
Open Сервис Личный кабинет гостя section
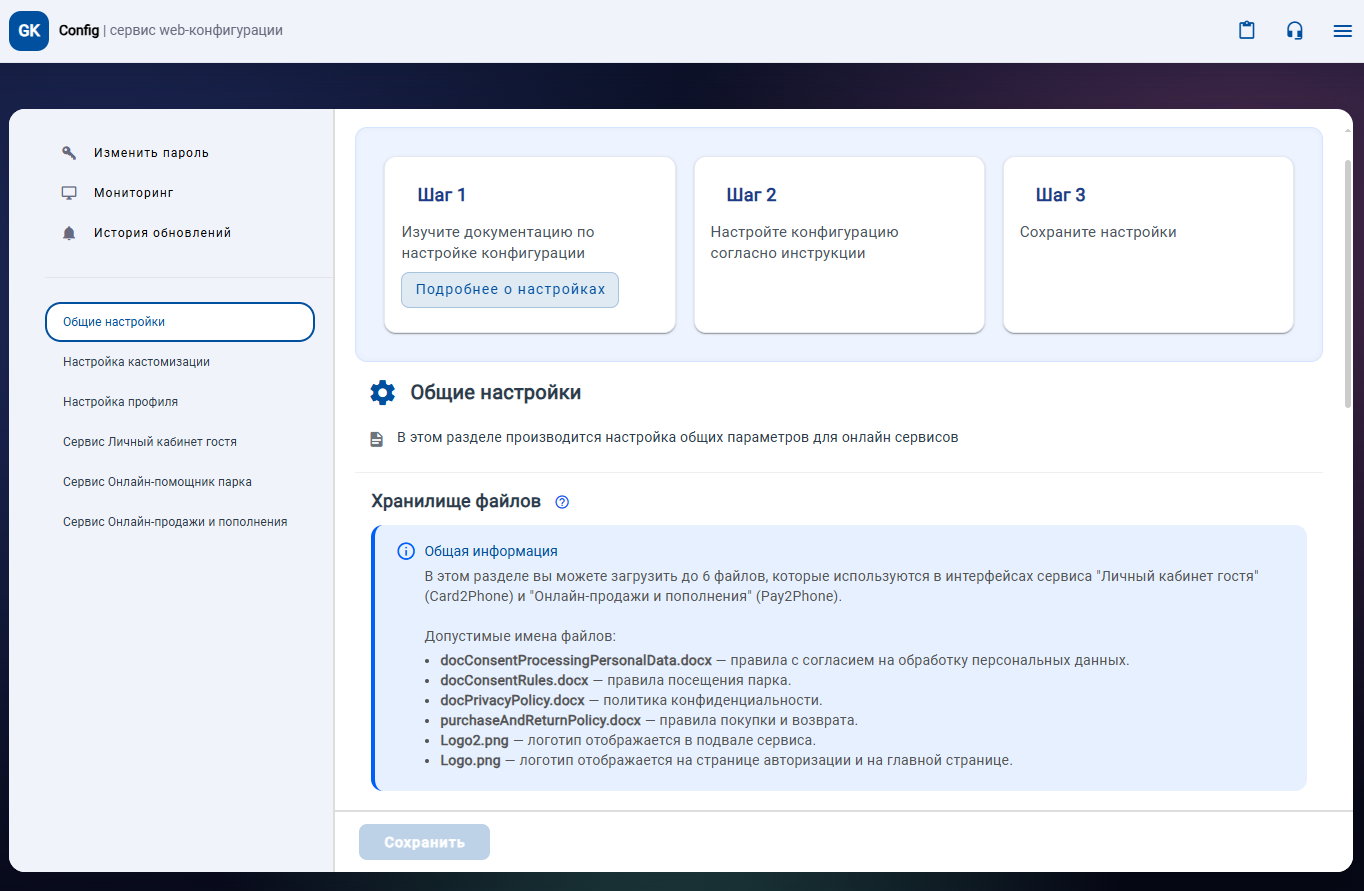(150, 442)
